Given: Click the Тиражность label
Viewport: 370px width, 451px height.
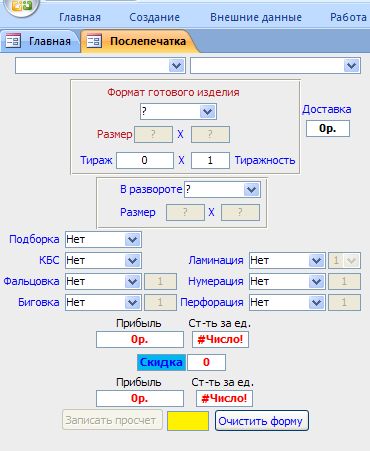Looking at the screenshot, I should (x=265, y=160).
